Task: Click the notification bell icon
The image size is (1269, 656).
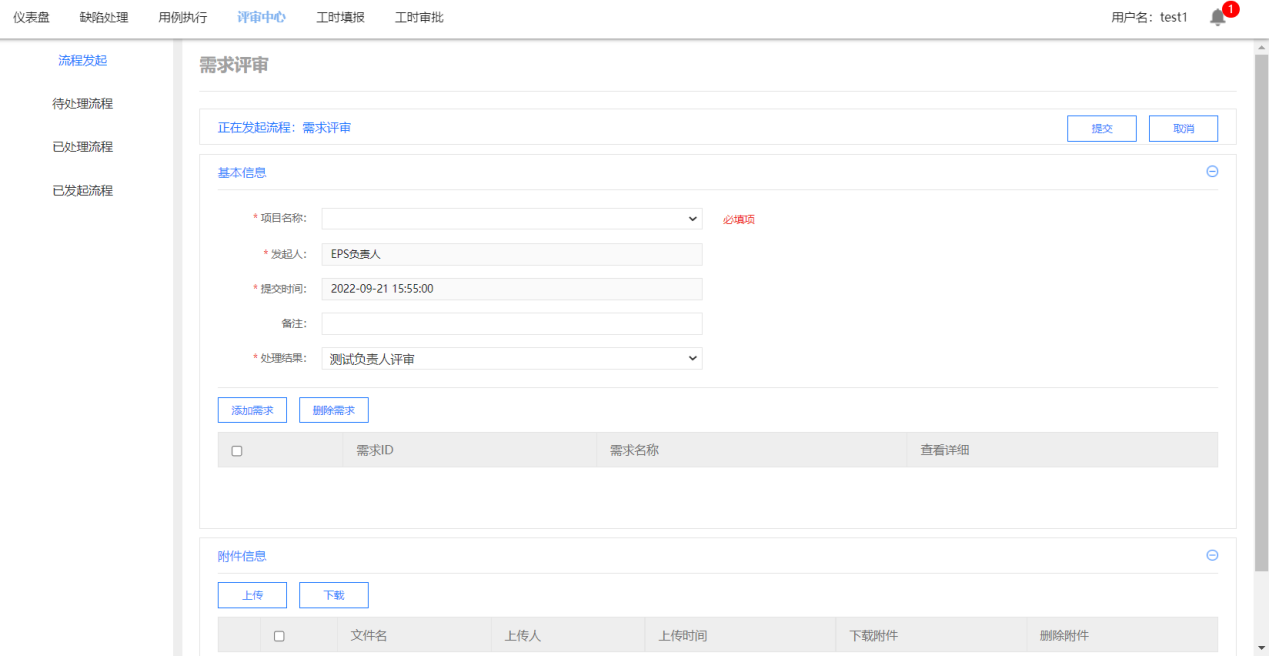Action: (1217, 17)
